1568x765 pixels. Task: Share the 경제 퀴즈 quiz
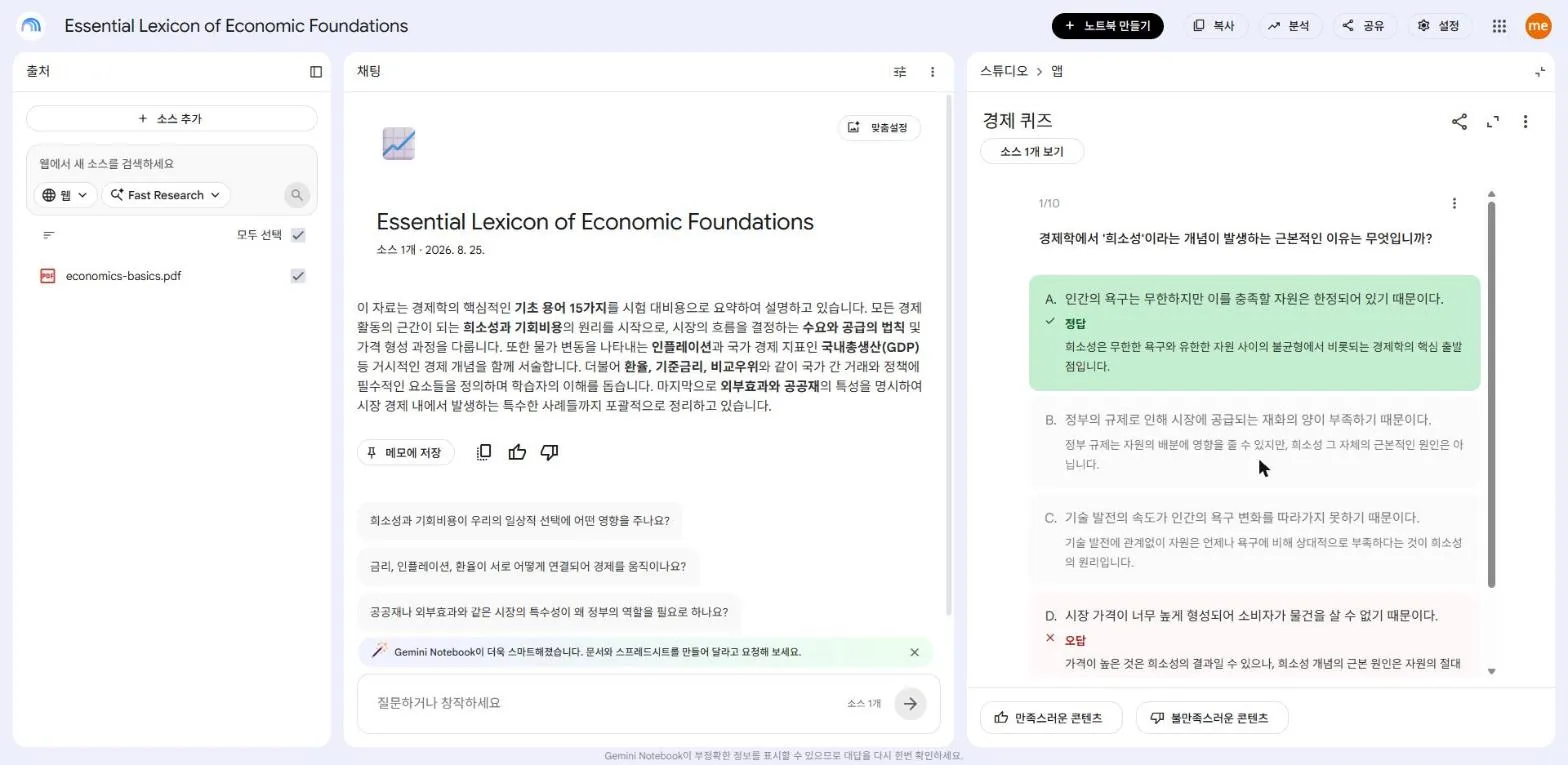click(1459, 122)
